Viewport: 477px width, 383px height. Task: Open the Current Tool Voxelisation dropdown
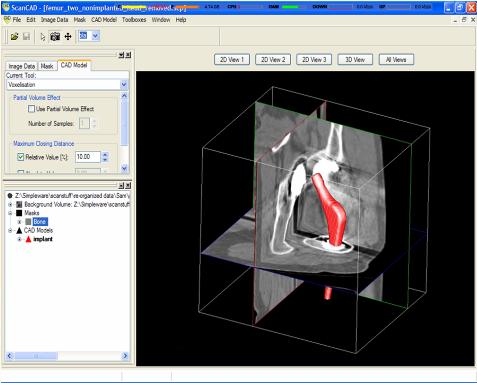[124, 85]
